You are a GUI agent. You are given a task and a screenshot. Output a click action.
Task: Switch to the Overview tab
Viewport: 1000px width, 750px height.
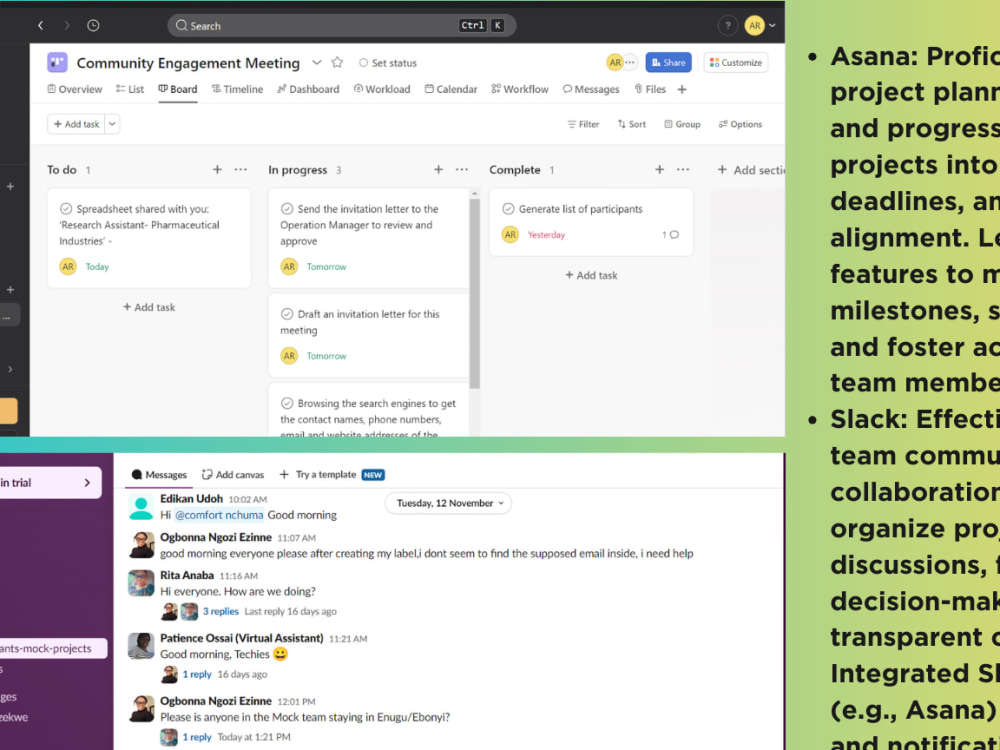pyautogui.click(x=75, y=89)
